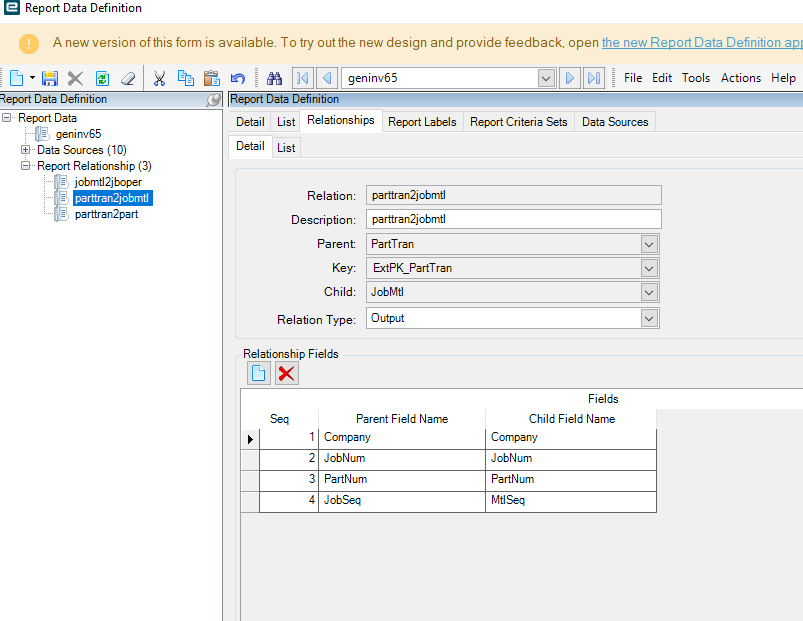
Task: Delete the selected relationship field
Action: click(x=287, y=373)
